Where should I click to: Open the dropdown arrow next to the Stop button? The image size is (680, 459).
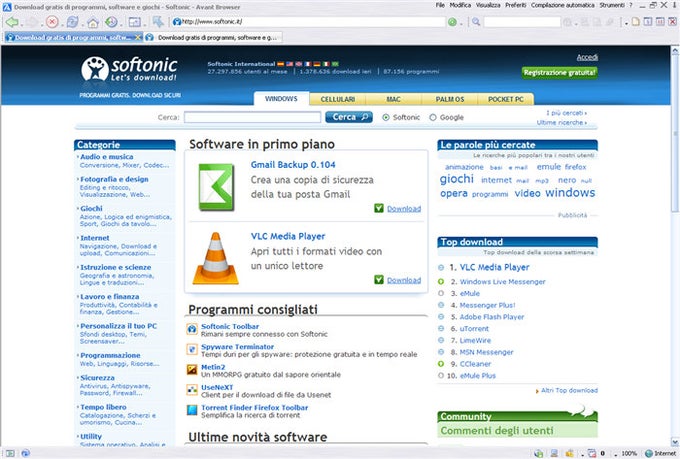click(x=62, y=23)
